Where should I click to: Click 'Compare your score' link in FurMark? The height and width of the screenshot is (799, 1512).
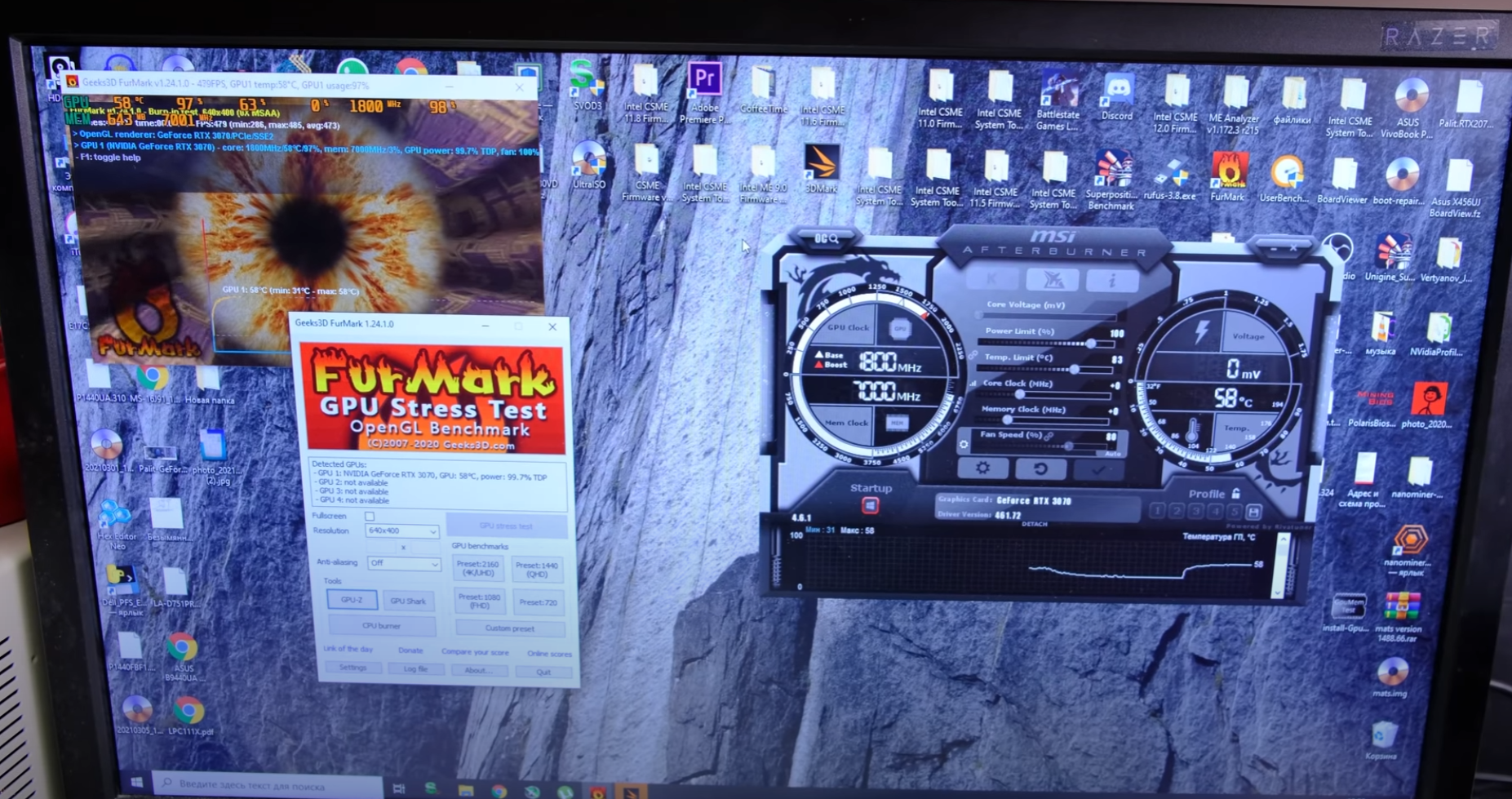click(475, 652)
